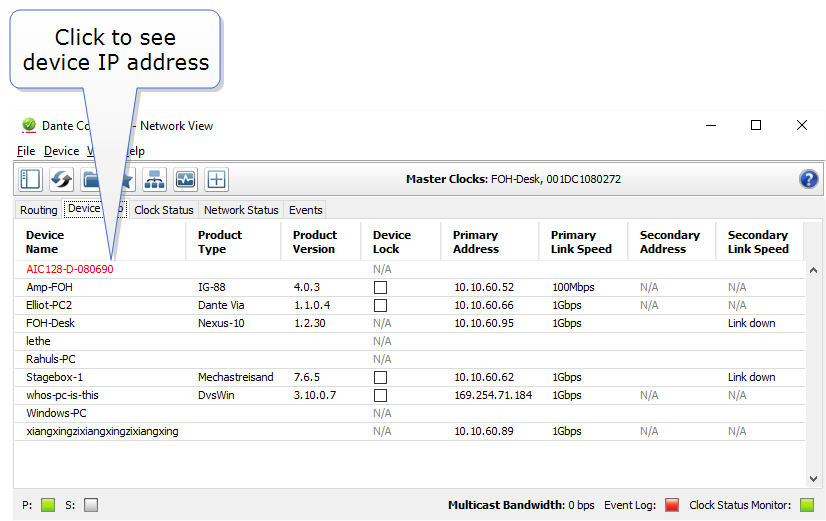Image resolution: width=826 pixels, height=521 pixels.
Task: Click the refresh/reload devices icon
Action: point(61,179)
